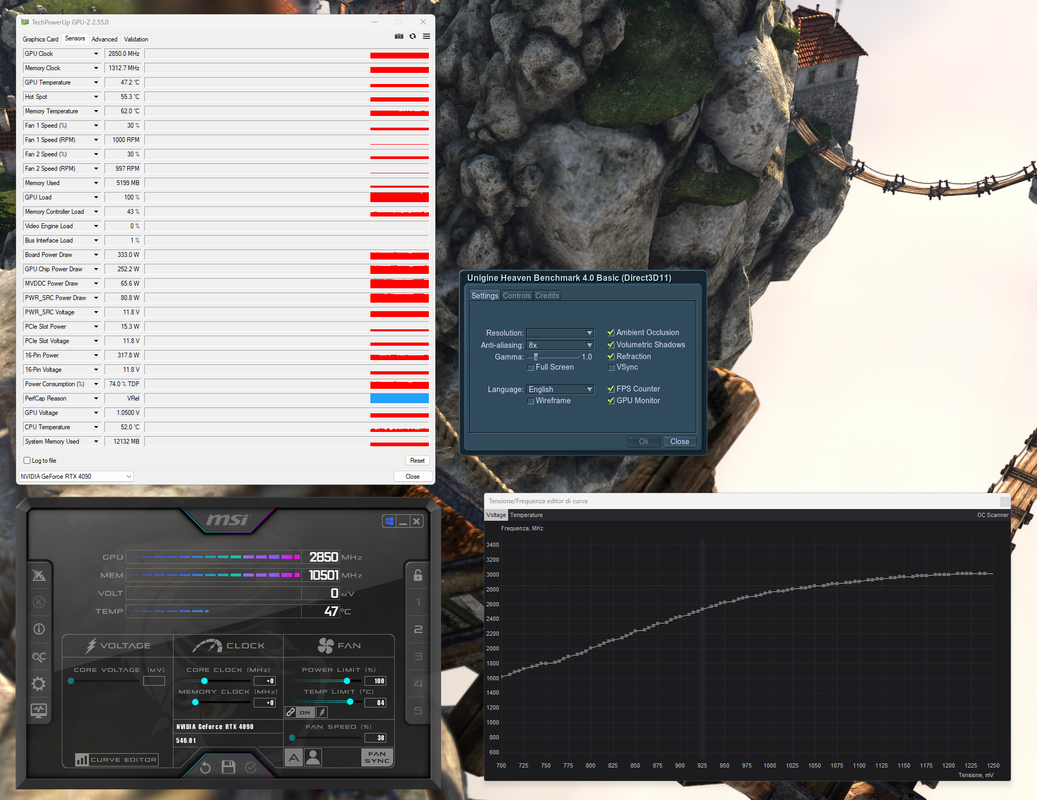Viewport: 1037px width, 800px height.
Task: Click temperature priority lightning icon
Action: point(322,712)
